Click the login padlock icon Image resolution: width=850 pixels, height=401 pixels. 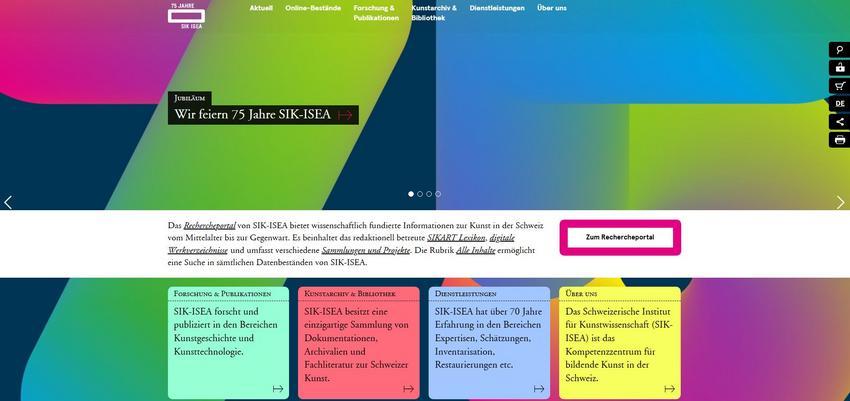839,68
